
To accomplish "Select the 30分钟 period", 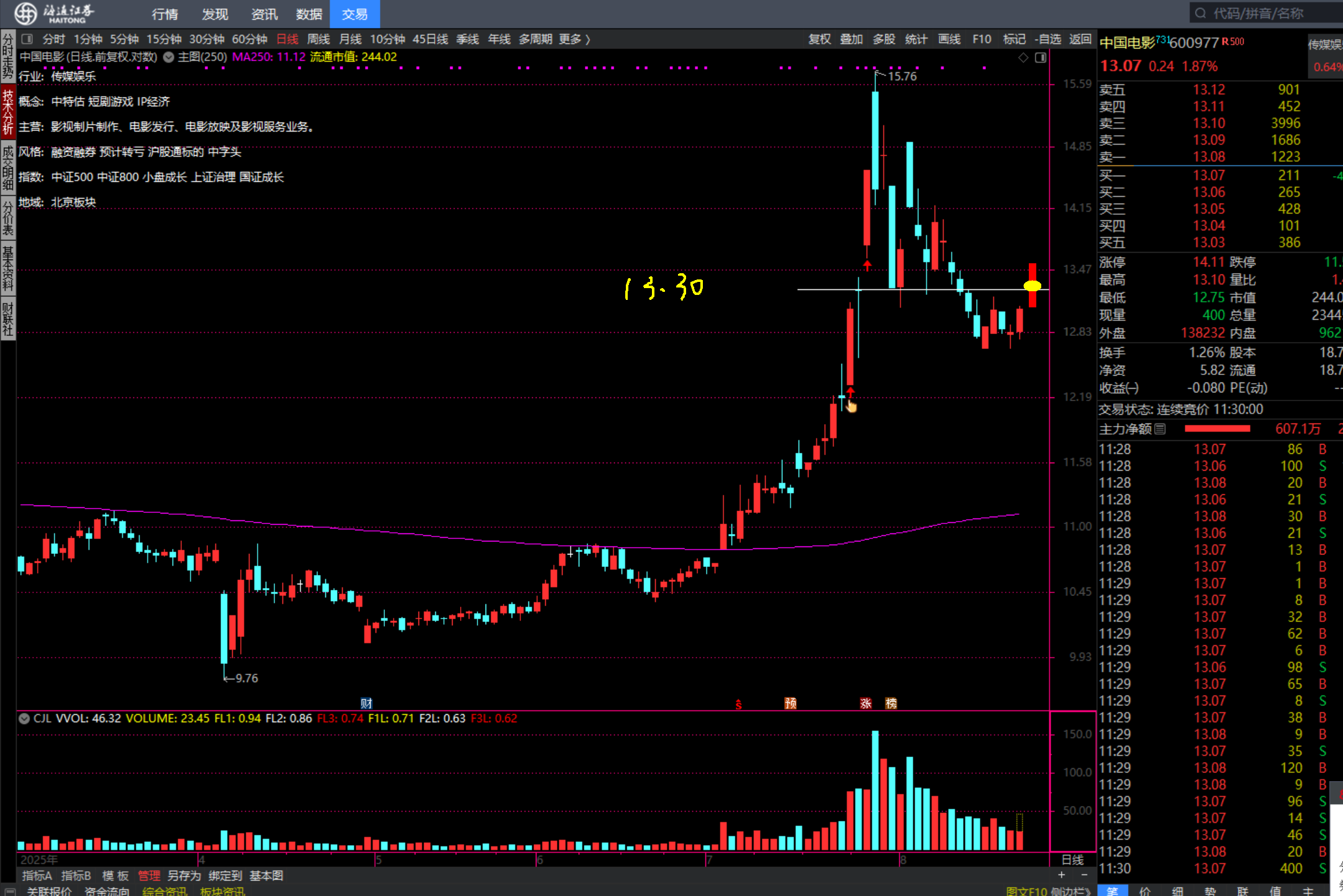I will [207, 39].
